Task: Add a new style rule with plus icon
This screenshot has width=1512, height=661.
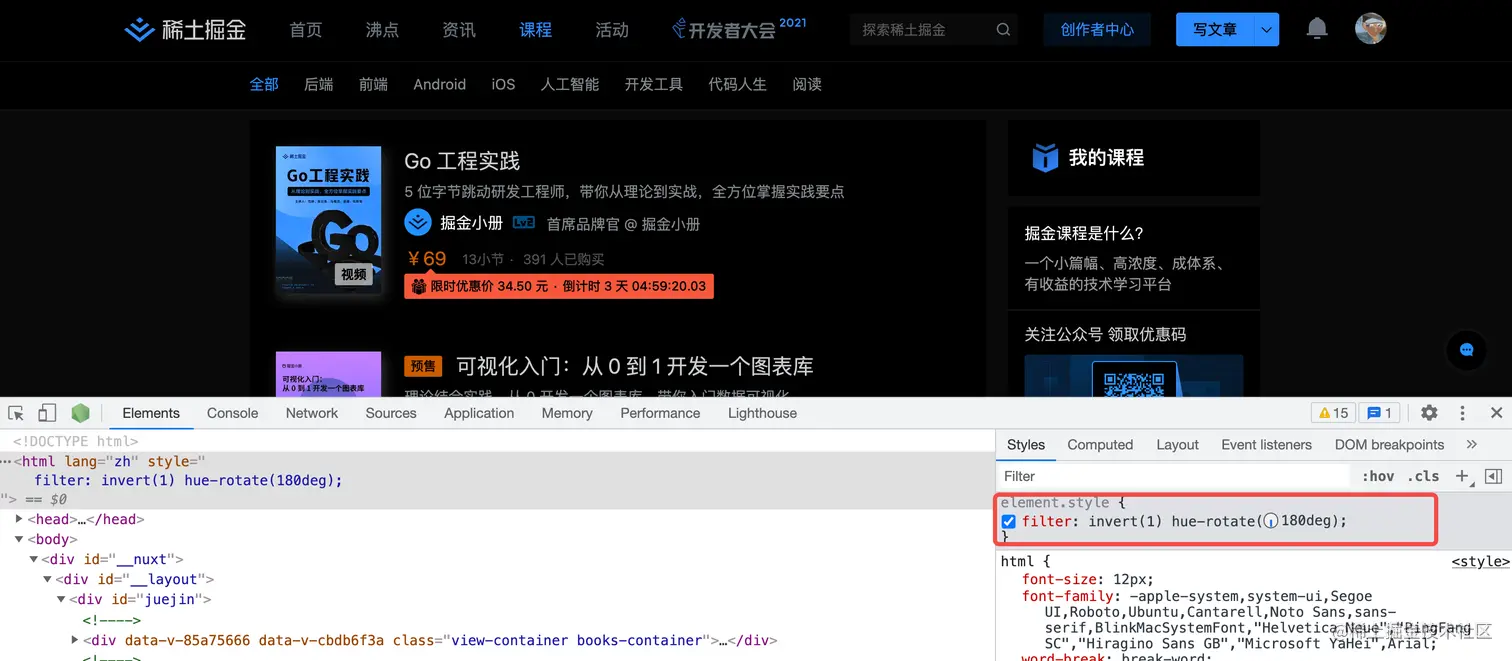Action: coord(1462,476)
